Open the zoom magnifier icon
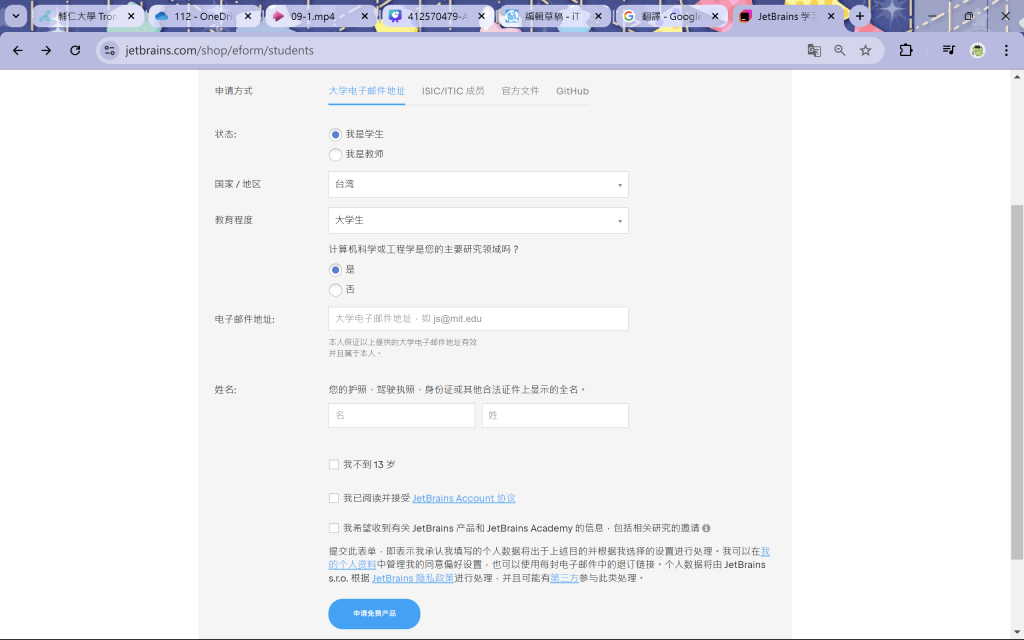This screenshot has height=640, width=1024. (x=840, y=50)
